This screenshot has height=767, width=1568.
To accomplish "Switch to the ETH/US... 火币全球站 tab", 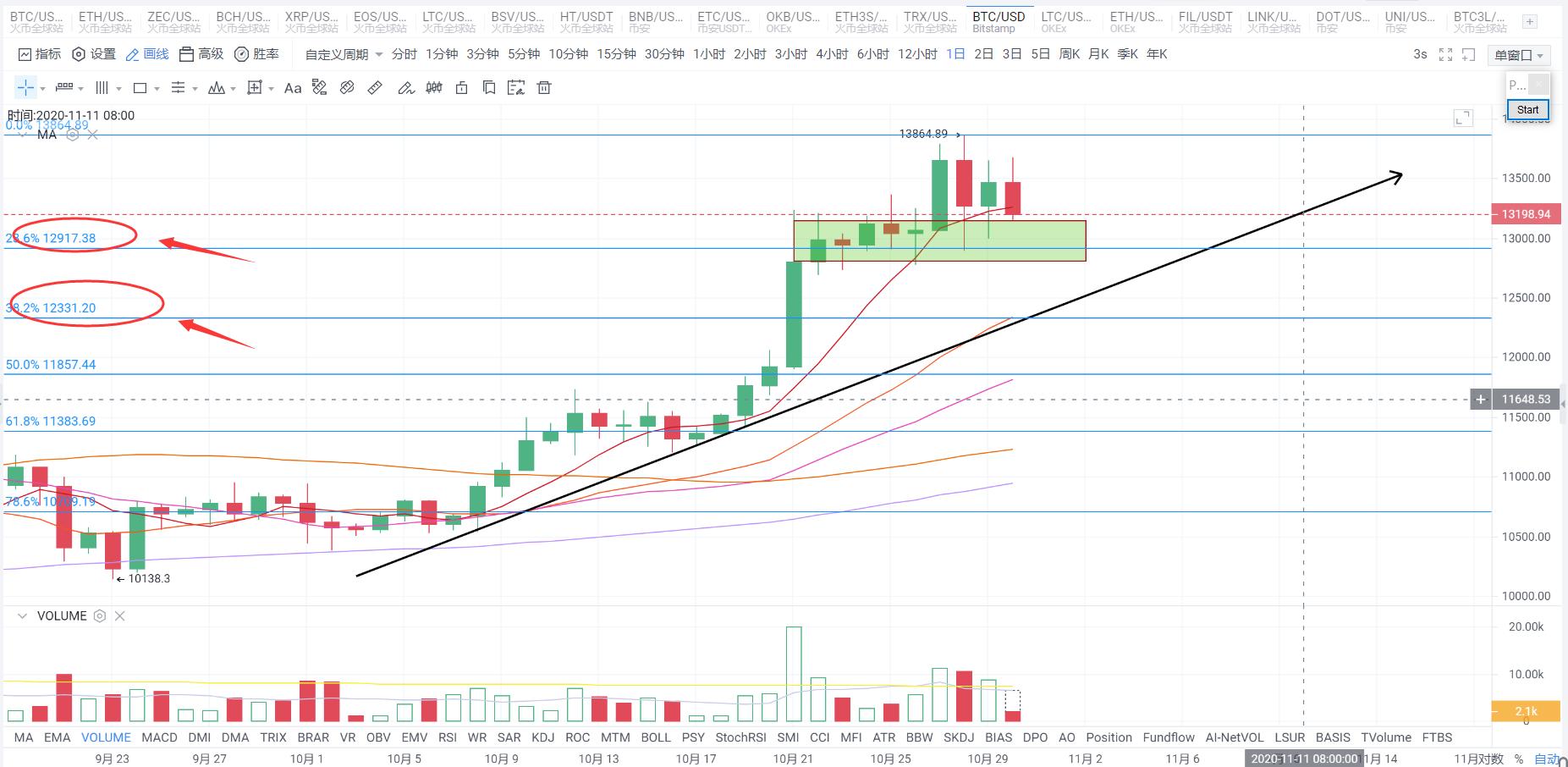I will coord(105,22).
